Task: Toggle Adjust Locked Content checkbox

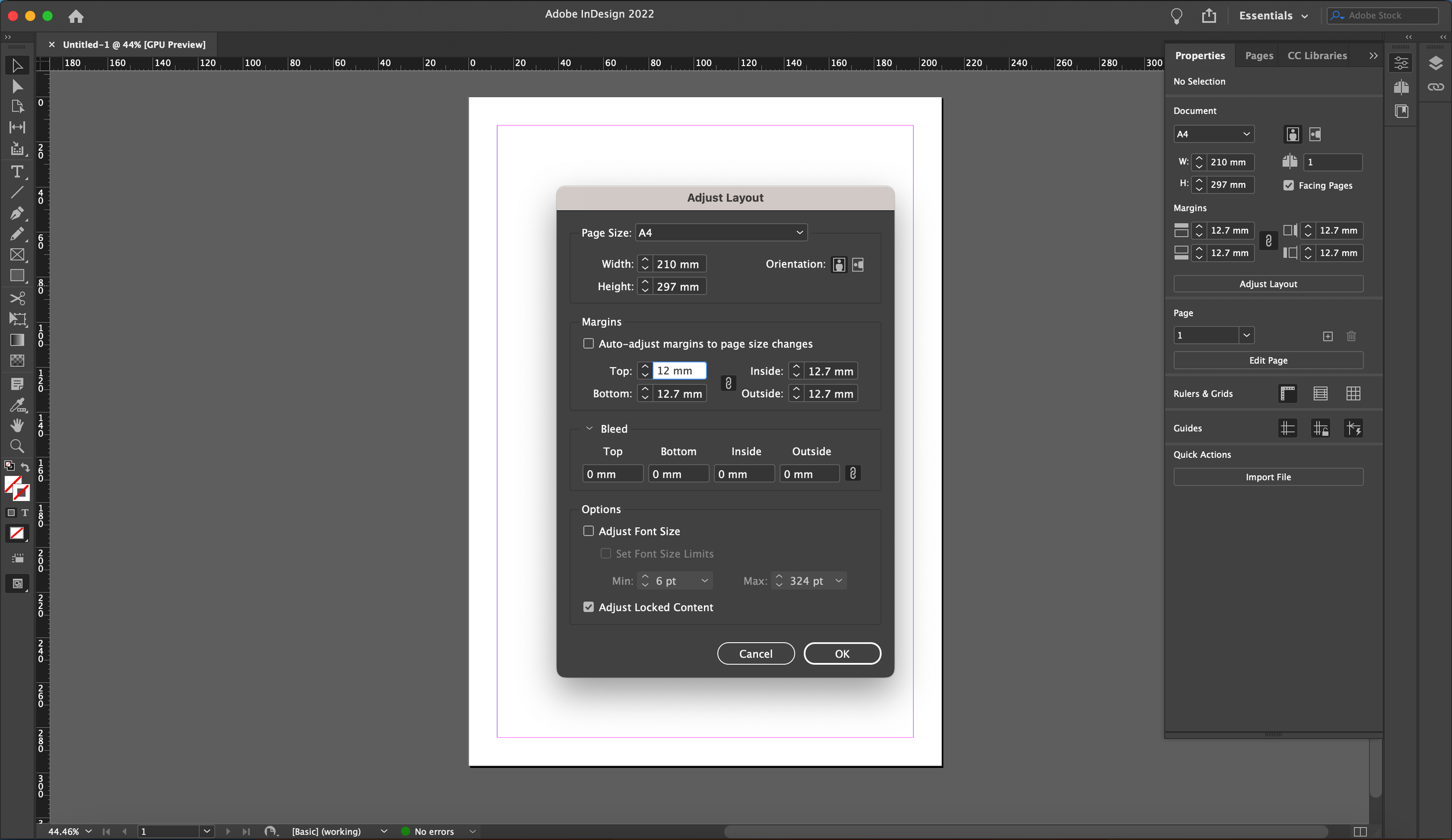Action: 588,606
